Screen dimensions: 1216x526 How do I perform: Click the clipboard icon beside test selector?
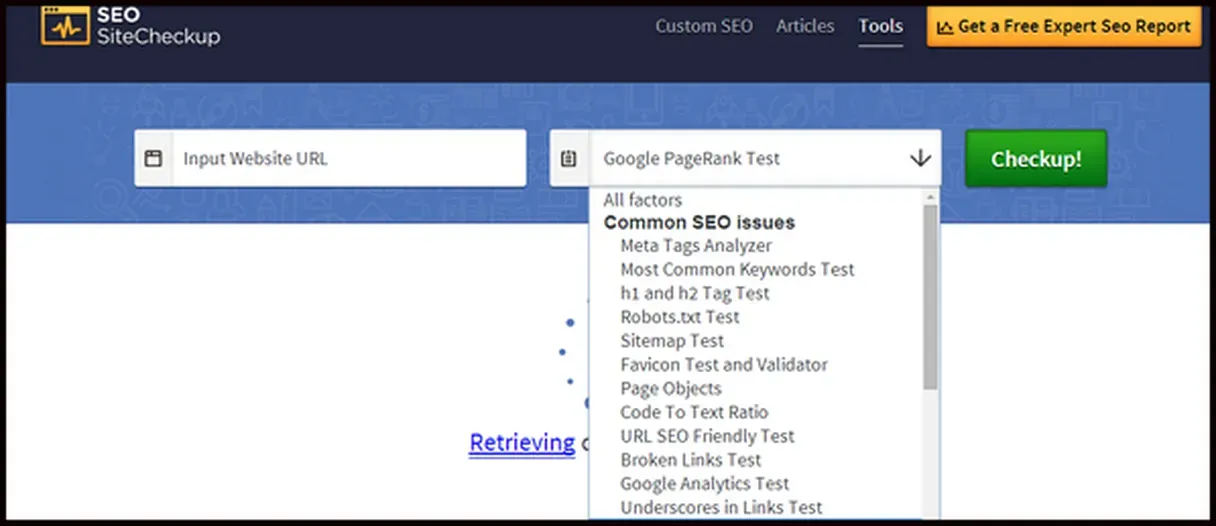[569, 158]
